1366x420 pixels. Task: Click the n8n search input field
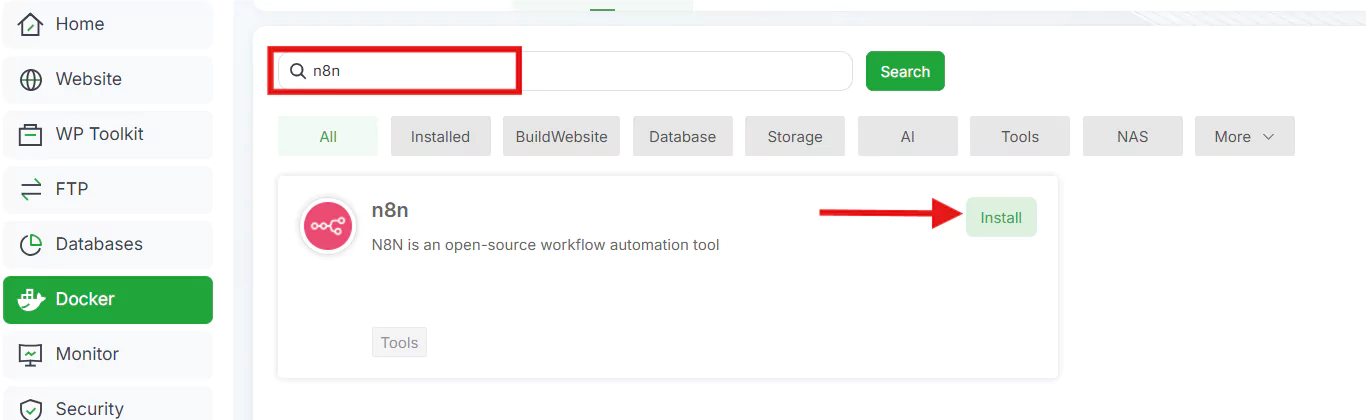click(564, 71)
